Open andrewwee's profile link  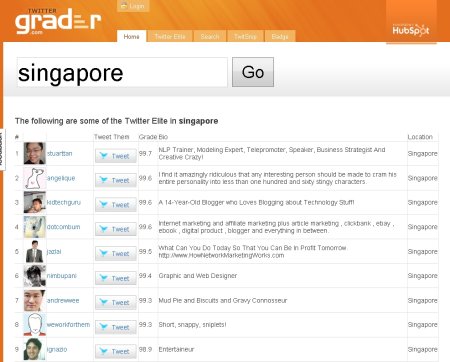[63, 300]
